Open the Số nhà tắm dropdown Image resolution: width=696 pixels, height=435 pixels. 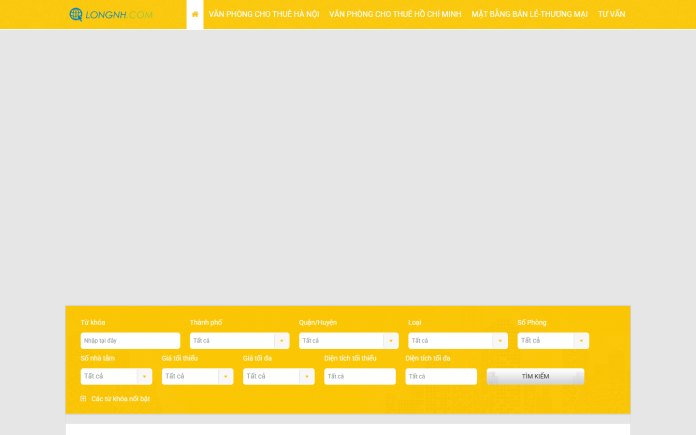pos(116,376)
